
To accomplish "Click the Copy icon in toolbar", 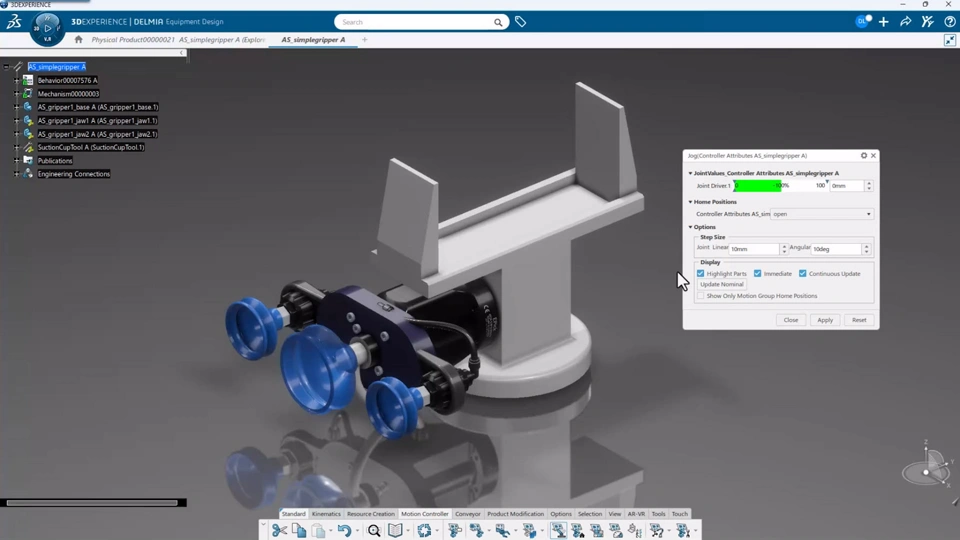I will [x=299, y=530].
